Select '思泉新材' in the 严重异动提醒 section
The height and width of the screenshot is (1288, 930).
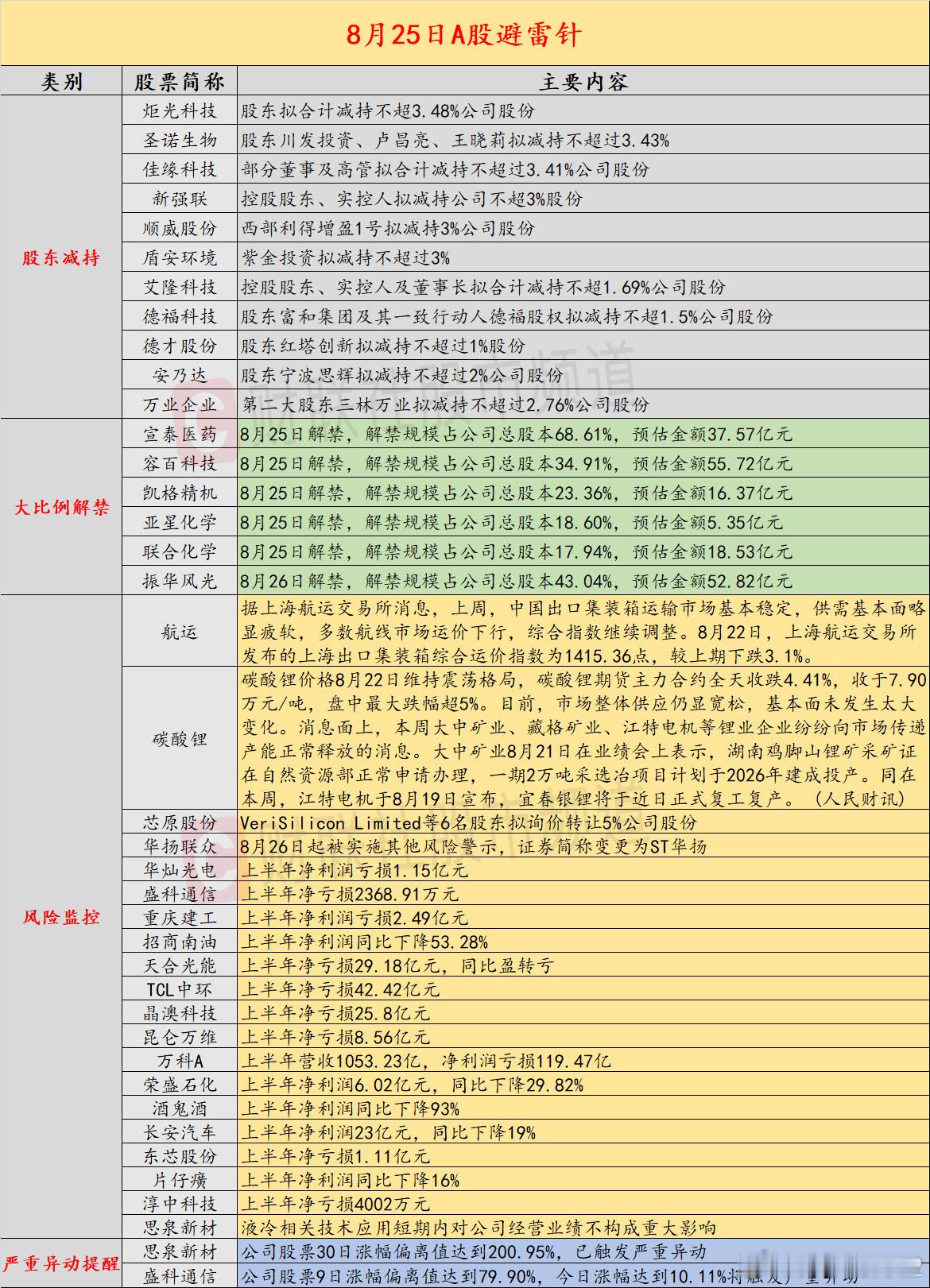click(180, 1251)
